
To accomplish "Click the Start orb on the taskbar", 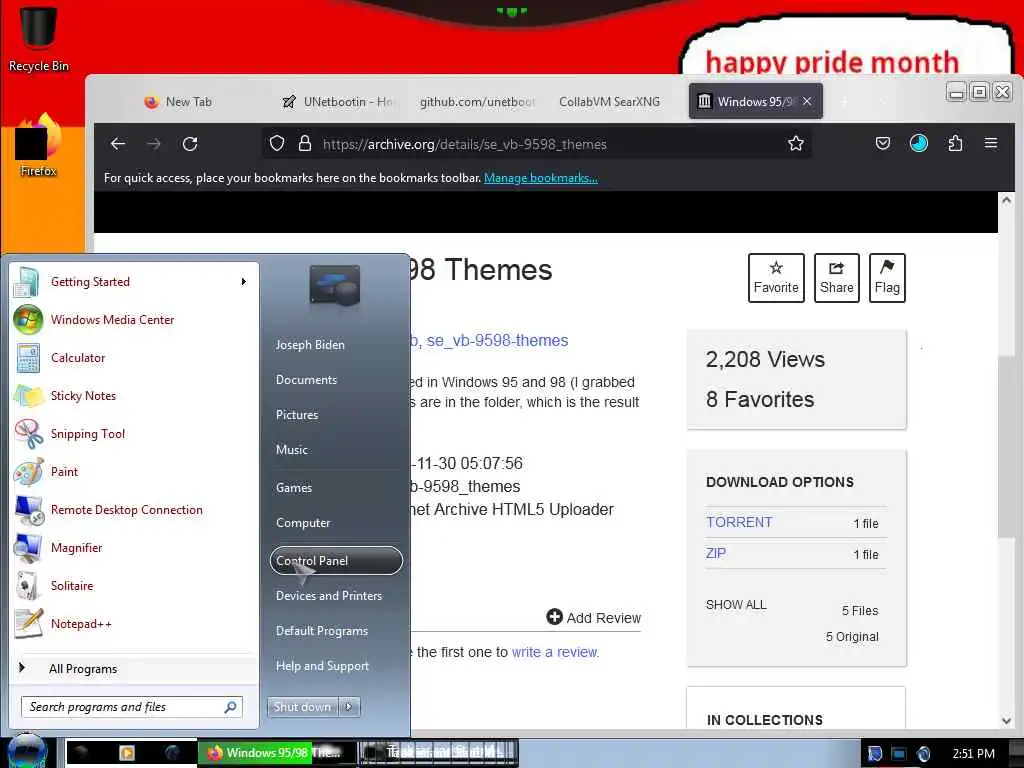I will point(27,751).
